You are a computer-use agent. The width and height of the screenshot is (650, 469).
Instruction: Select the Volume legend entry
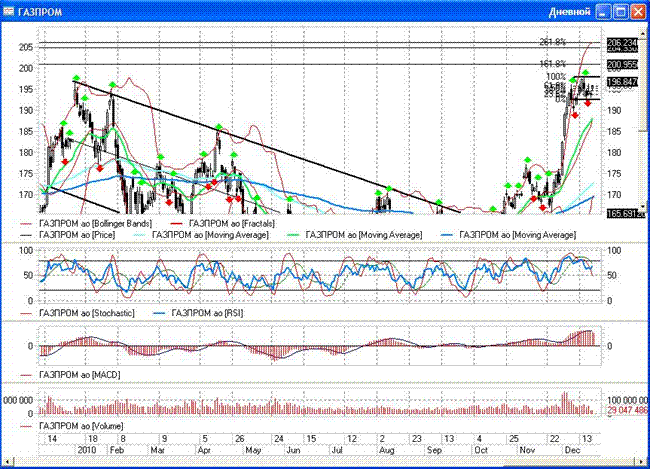click(x=72, y=426)
